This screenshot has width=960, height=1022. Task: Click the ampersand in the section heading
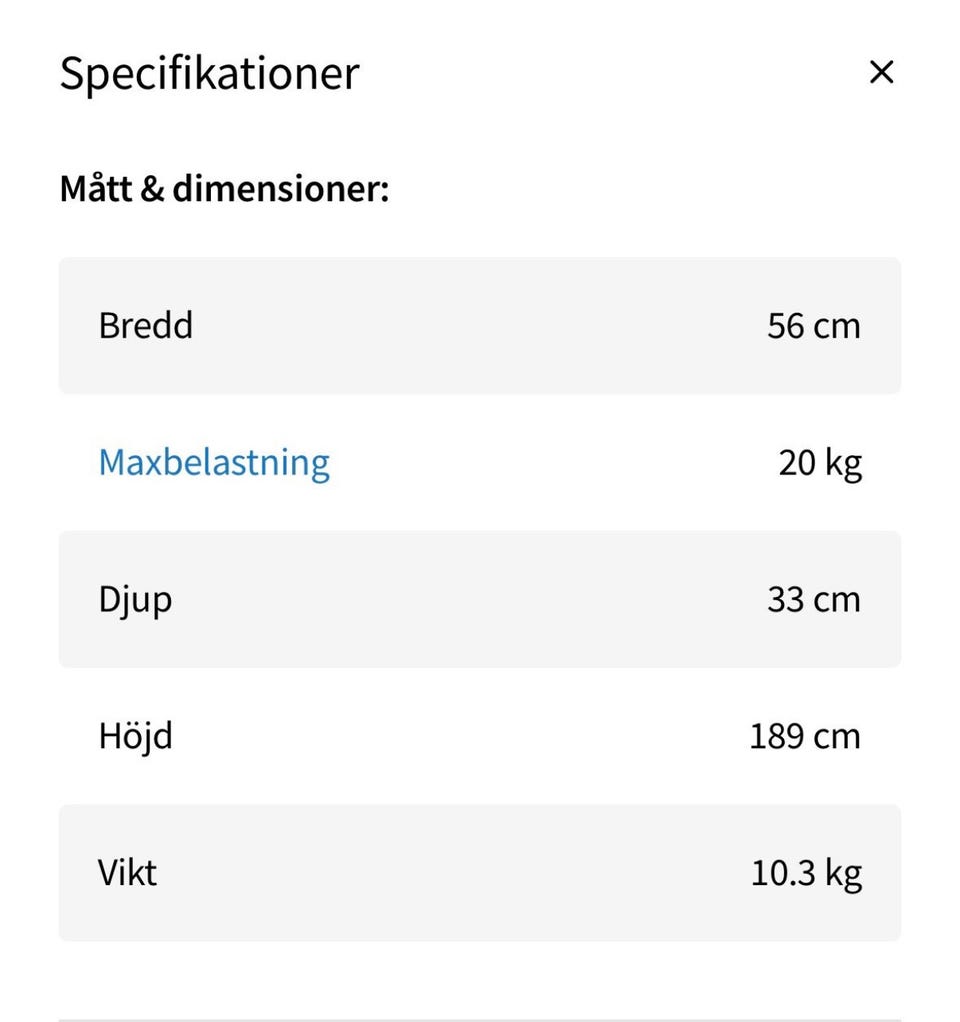[x=152, y=189]
